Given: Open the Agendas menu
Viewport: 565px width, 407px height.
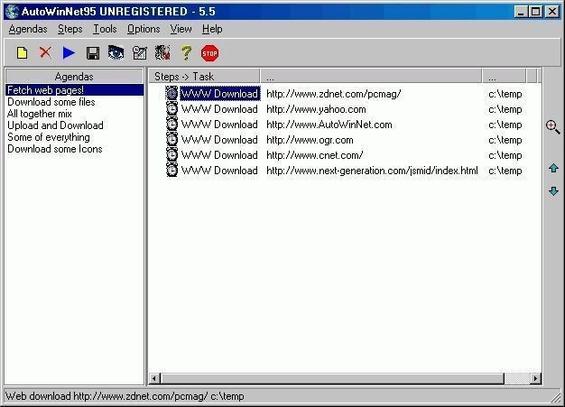Looking at the screenshot, I should pyautogui.click(x=28, y=29).
